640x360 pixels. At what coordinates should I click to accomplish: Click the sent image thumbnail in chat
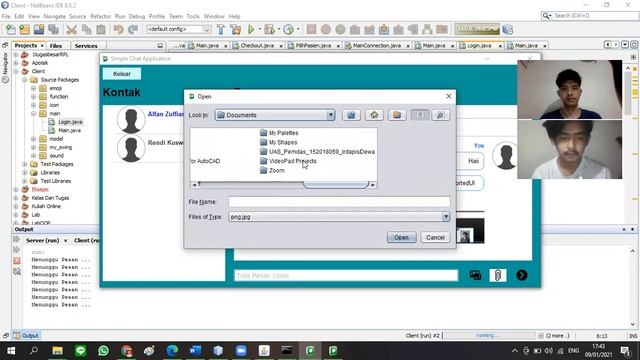[470, 231]
